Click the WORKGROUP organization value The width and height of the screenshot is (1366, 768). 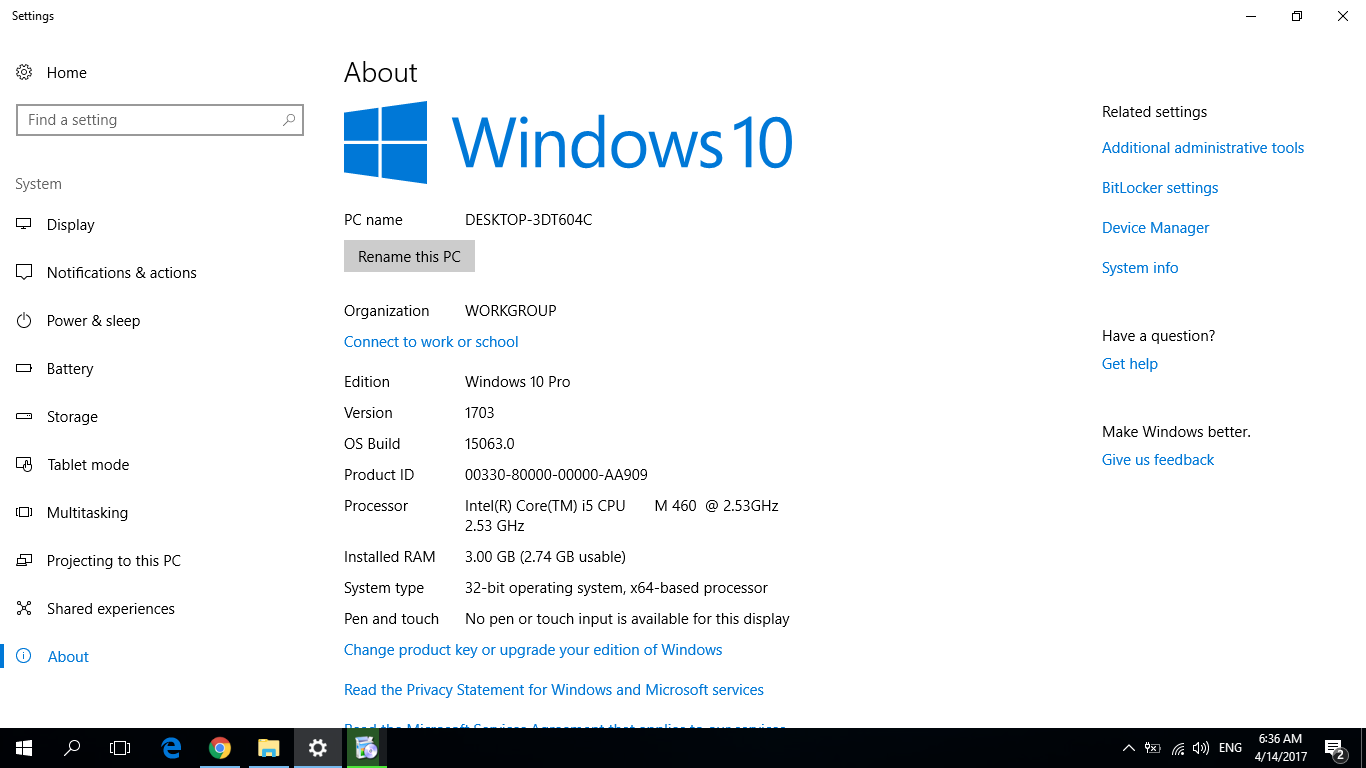[x=510, y=311]
